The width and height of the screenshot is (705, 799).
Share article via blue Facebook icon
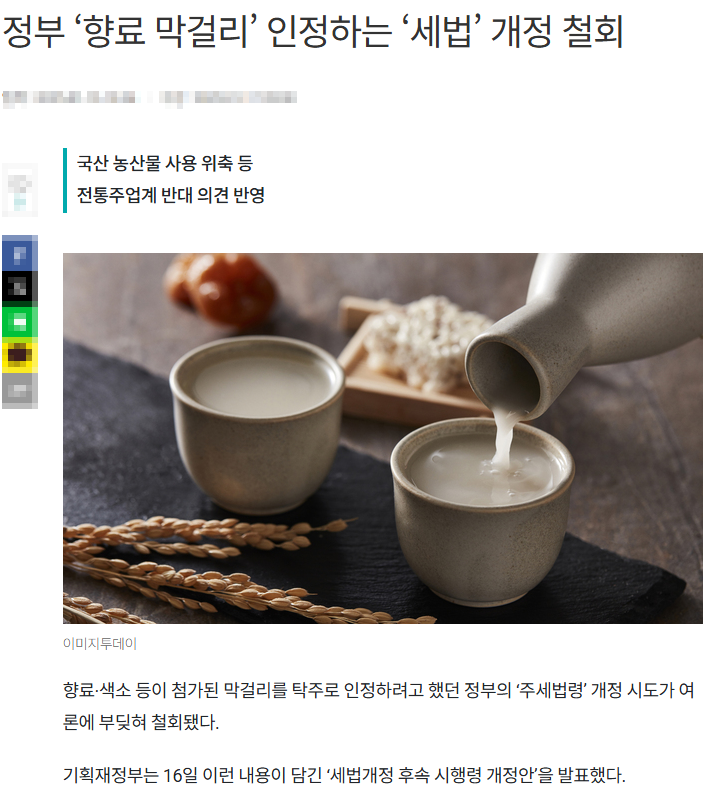pos(20,253)
